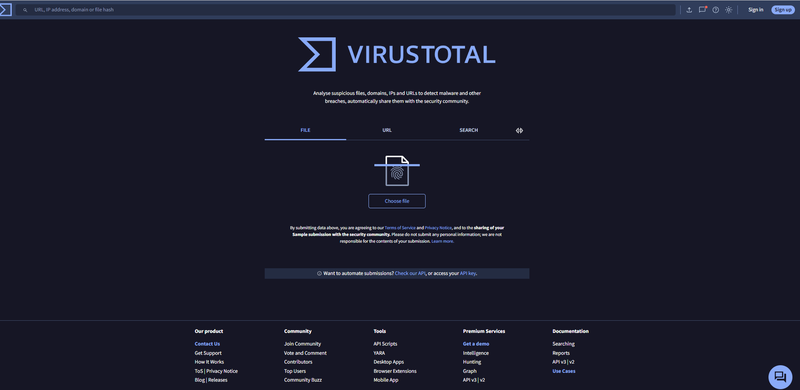Click the Documentation footer heading

coord(570,331)
